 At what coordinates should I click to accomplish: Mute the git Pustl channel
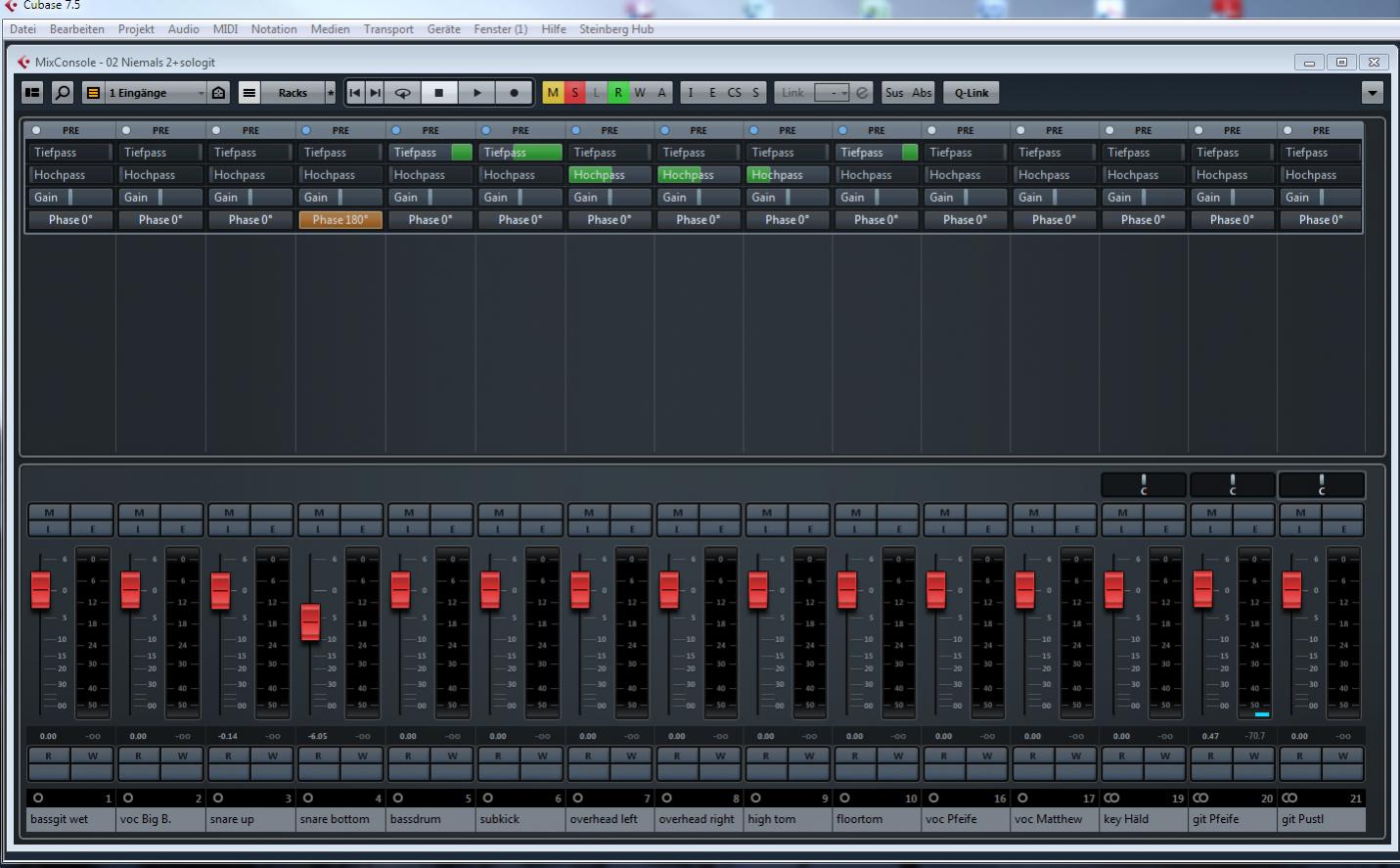pos(1300,512)
